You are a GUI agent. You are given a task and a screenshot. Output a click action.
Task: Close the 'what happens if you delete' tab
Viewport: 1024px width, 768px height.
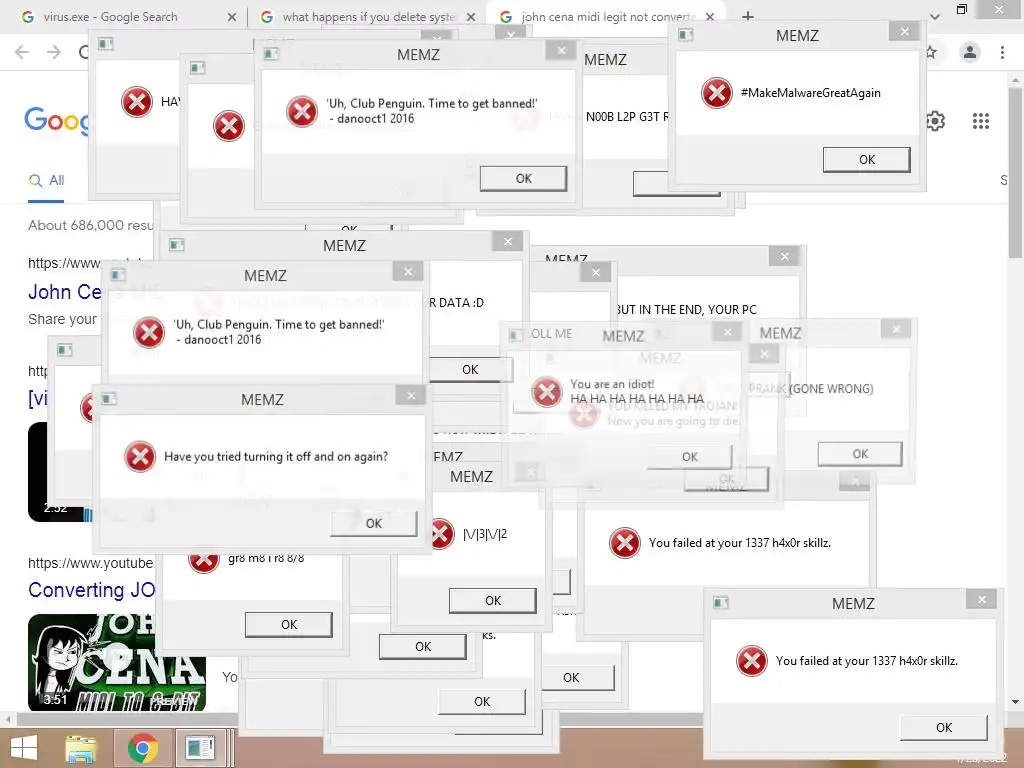click(471, 17)
